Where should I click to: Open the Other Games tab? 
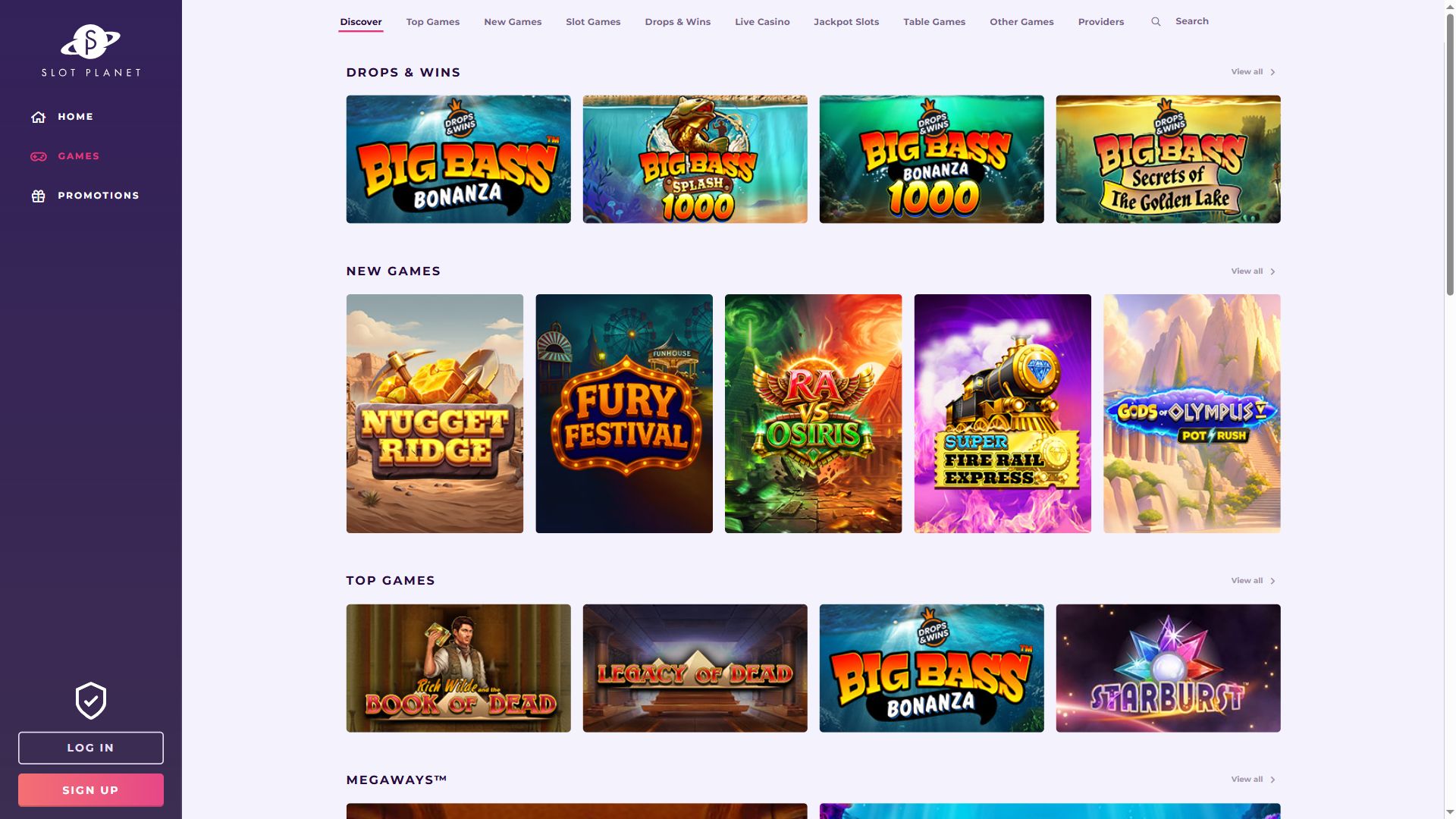[x=1021, y=22]
